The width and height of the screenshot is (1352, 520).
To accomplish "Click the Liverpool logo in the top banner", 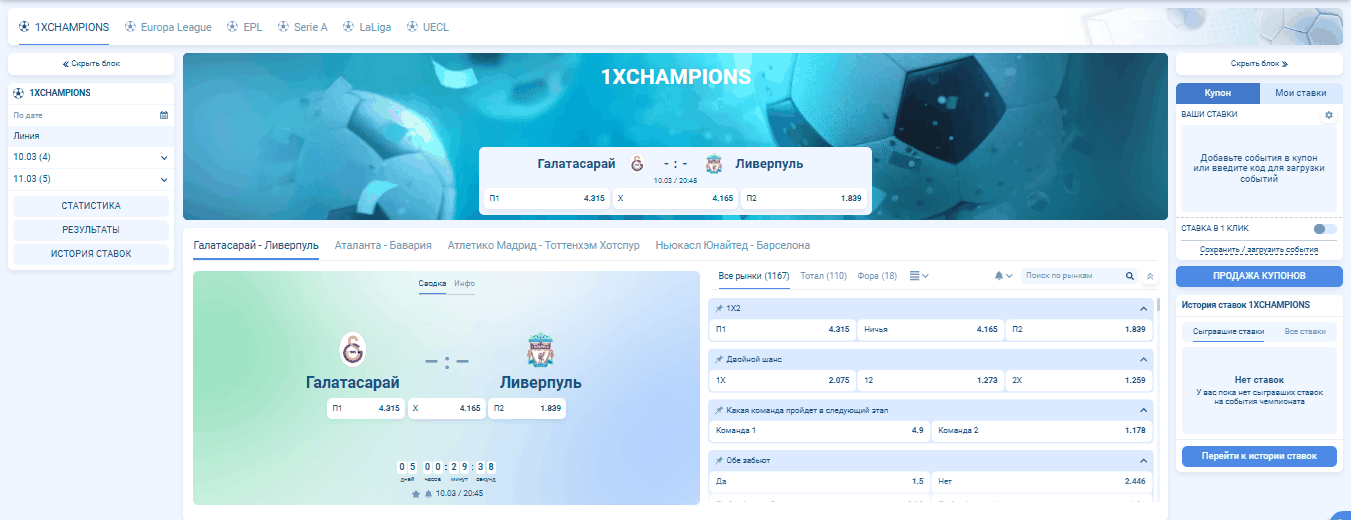I will coord(714,164).
